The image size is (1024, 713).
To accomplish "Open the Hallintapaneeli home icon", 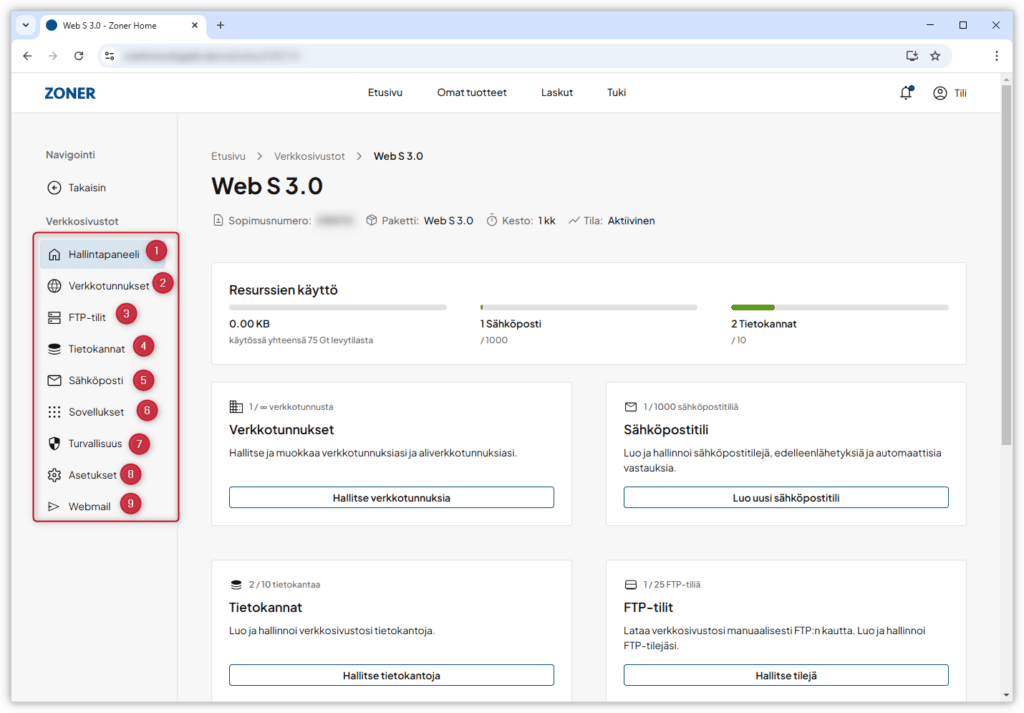I will pyautogui.click(x=55, y=254).
